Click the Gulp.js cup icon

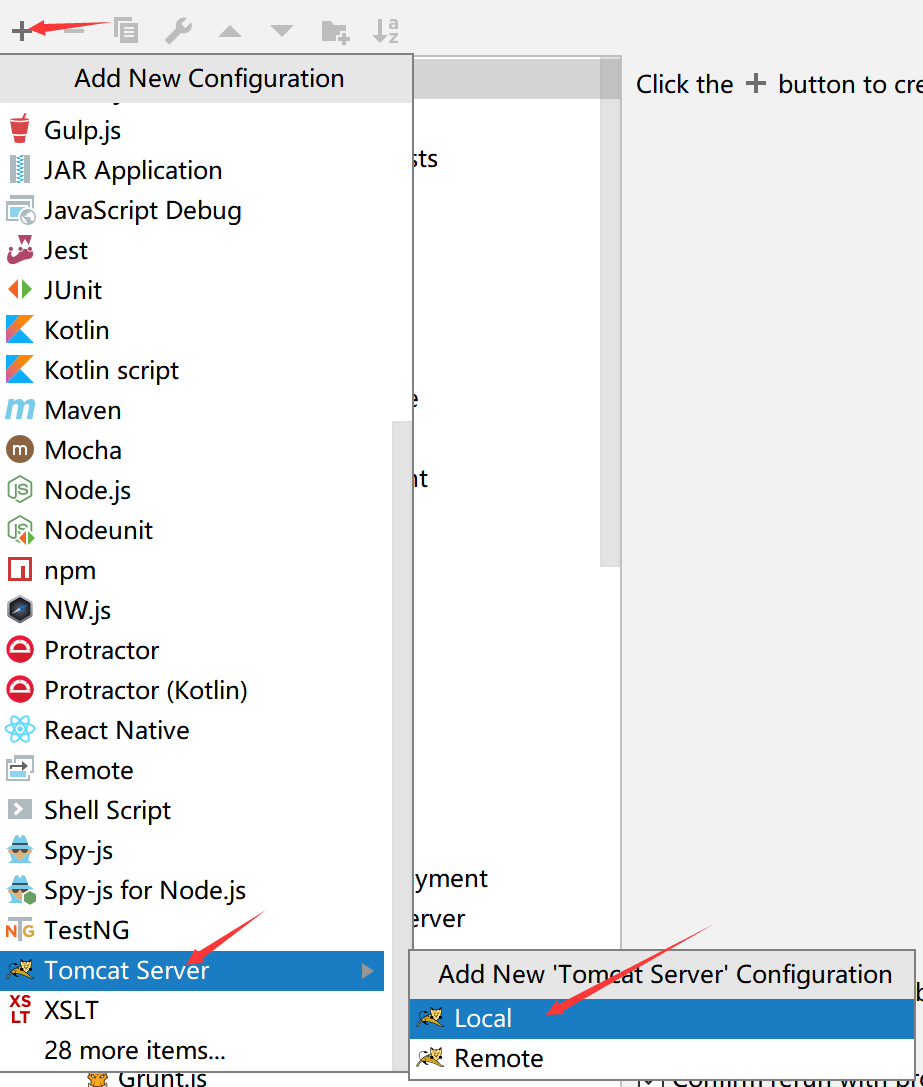click(19, 129)
